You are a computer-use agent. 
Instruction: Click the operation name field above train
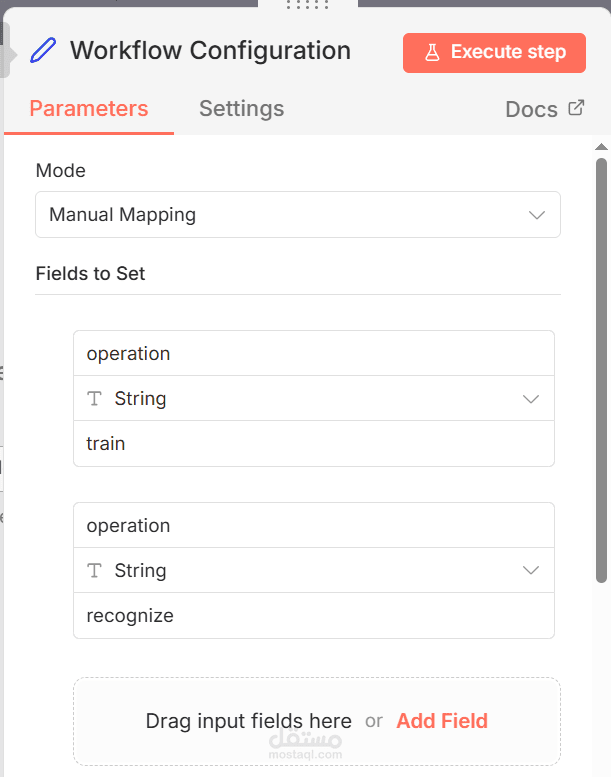tap(313, 354)
